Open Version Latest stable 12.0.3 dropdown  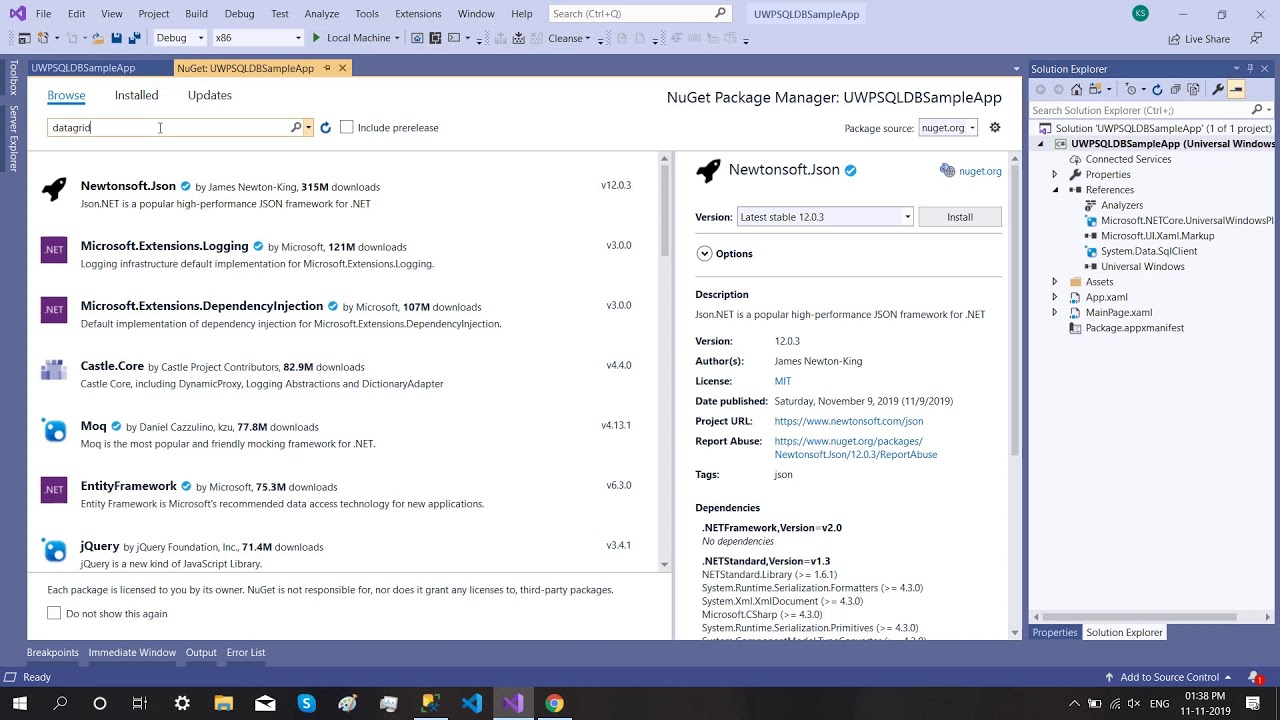coord(825,217)
